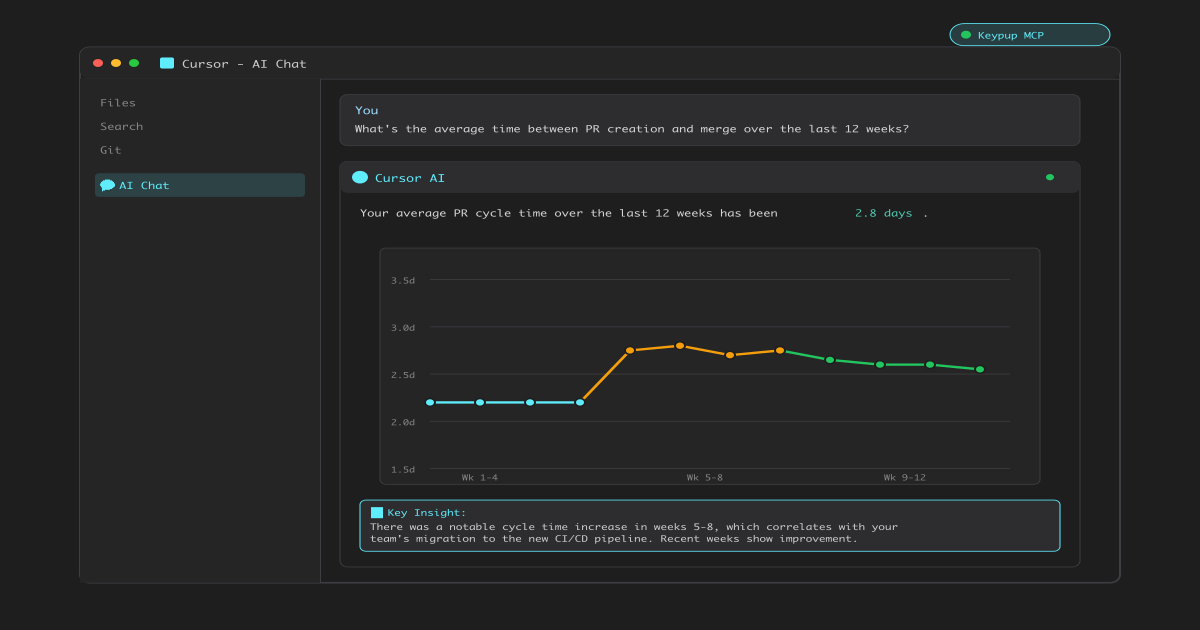Select the AI Chat sidebar item

pyautogui.click(x=200, y=185)
